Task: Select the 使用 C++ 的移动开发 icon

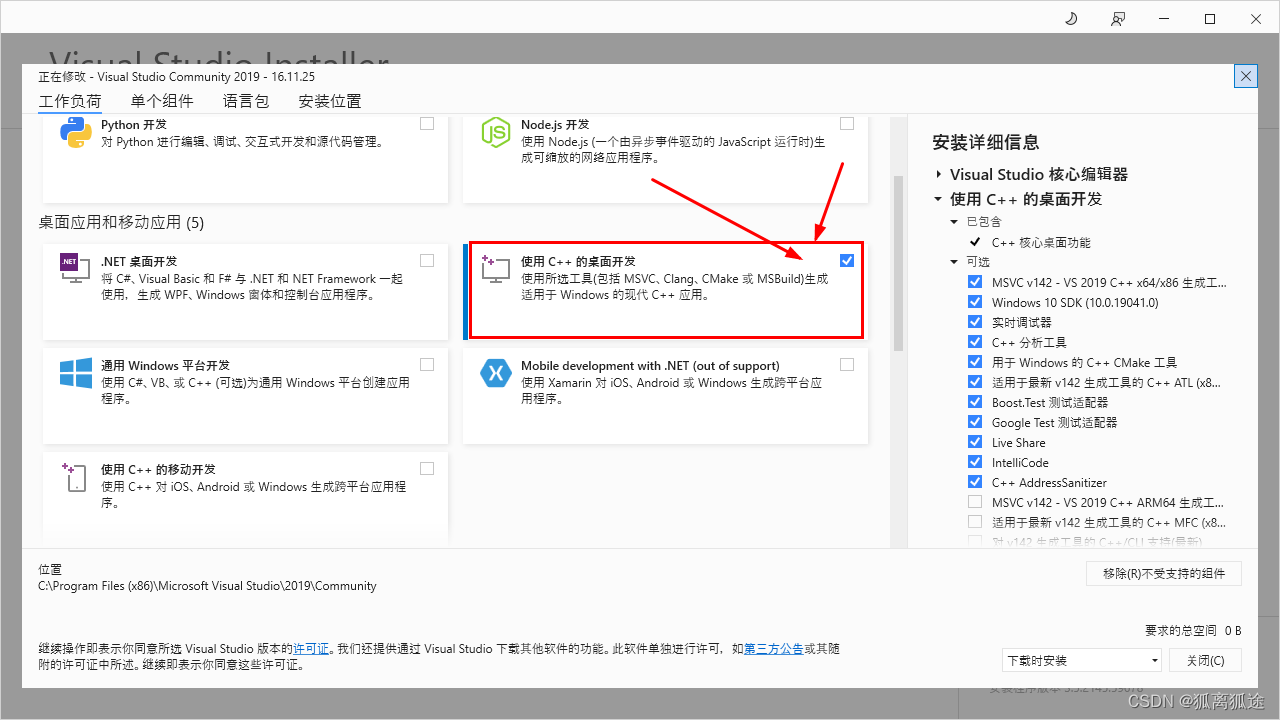Action: tap(75, 477)
